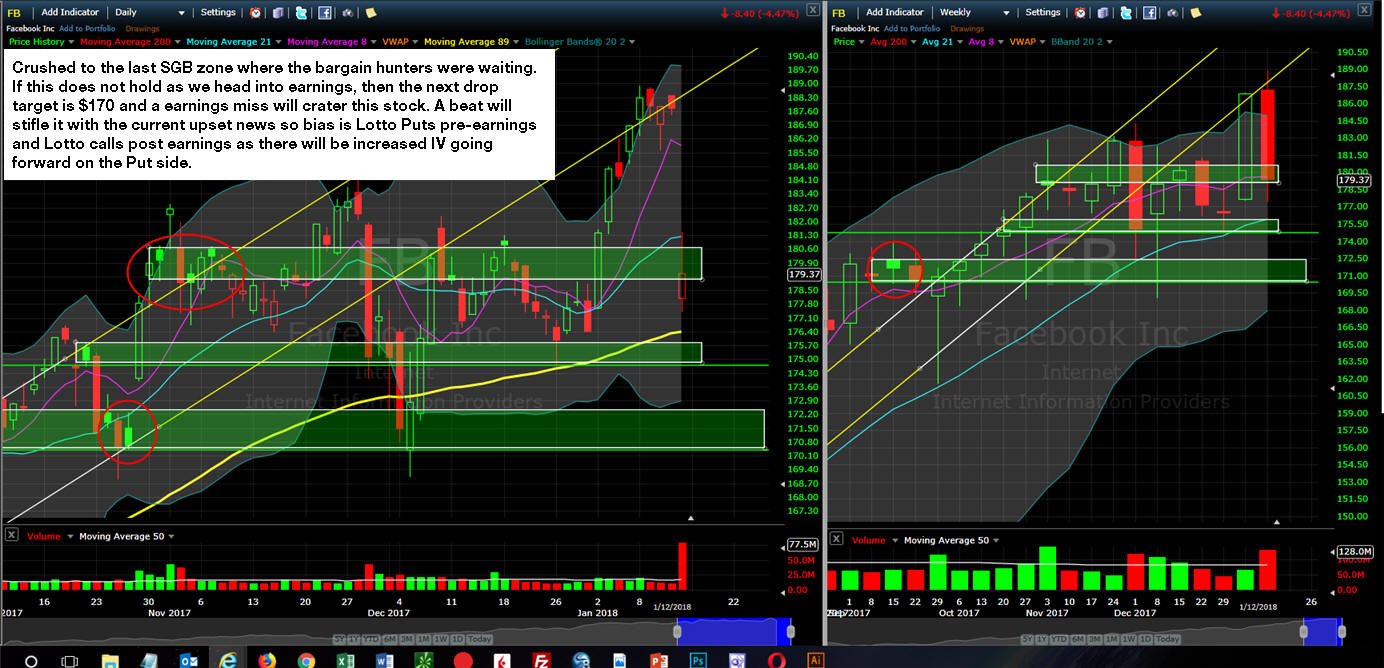Image resolution: width=1384 pixels, height=668 pixels.
Task: Open the Drawings link on the weekly chart
Action: click(x=966, y=29)
